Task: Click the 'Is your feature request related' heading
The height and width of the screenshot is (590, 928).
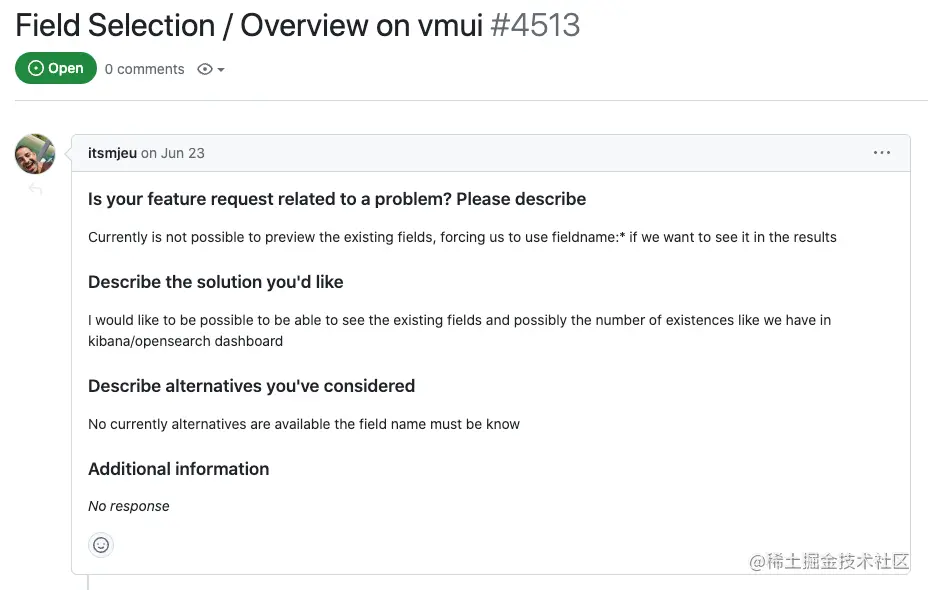Action: tap(337, 199)
